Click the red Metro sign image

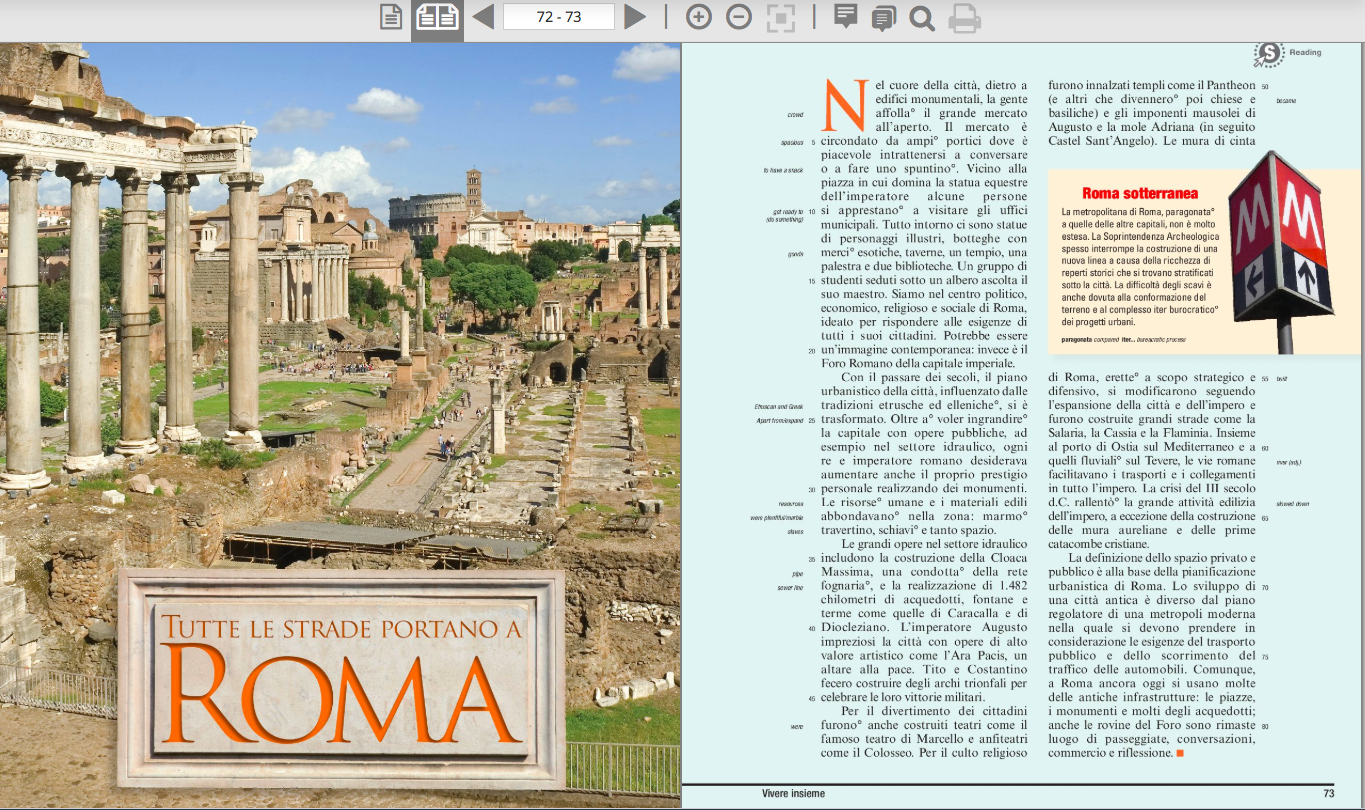pos(1280,245)
